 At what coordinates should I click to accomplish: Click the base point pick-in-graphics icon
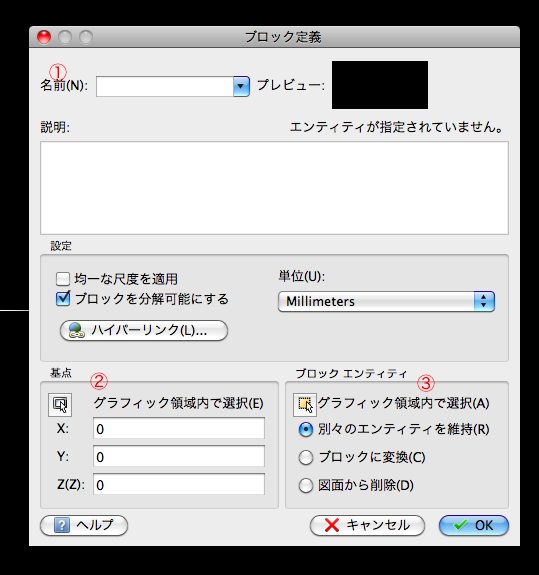(60, 405)
